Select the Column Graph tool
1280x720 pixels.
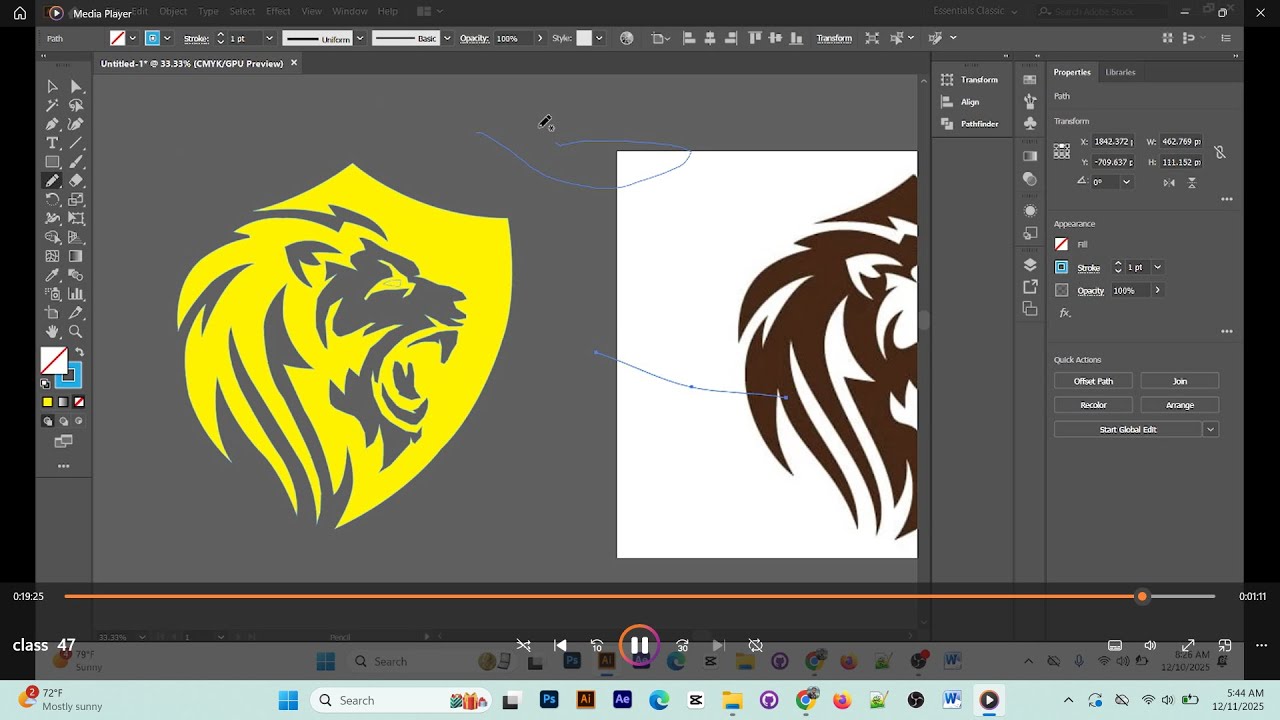coord(76,295)
